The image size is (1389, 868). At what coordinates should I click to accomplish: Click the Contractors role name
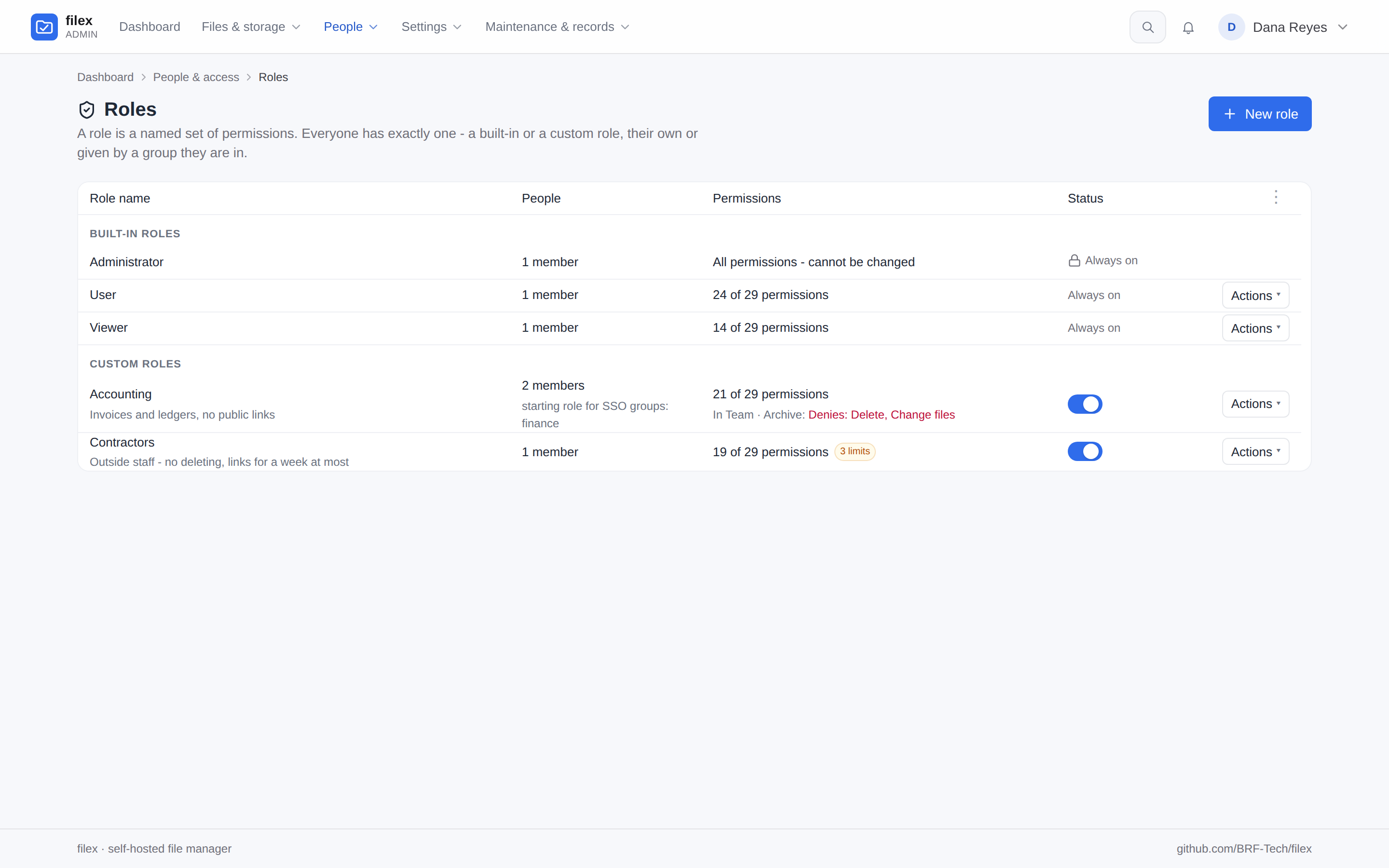122,442
